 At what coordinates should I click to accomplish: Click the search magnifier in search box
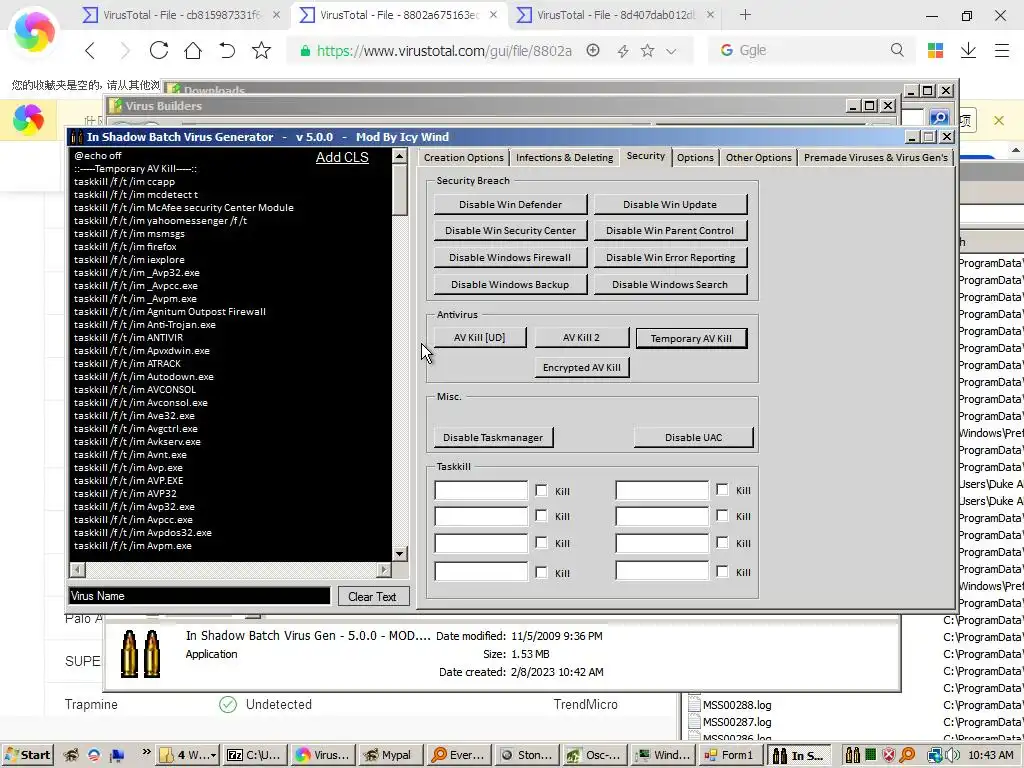897,50
